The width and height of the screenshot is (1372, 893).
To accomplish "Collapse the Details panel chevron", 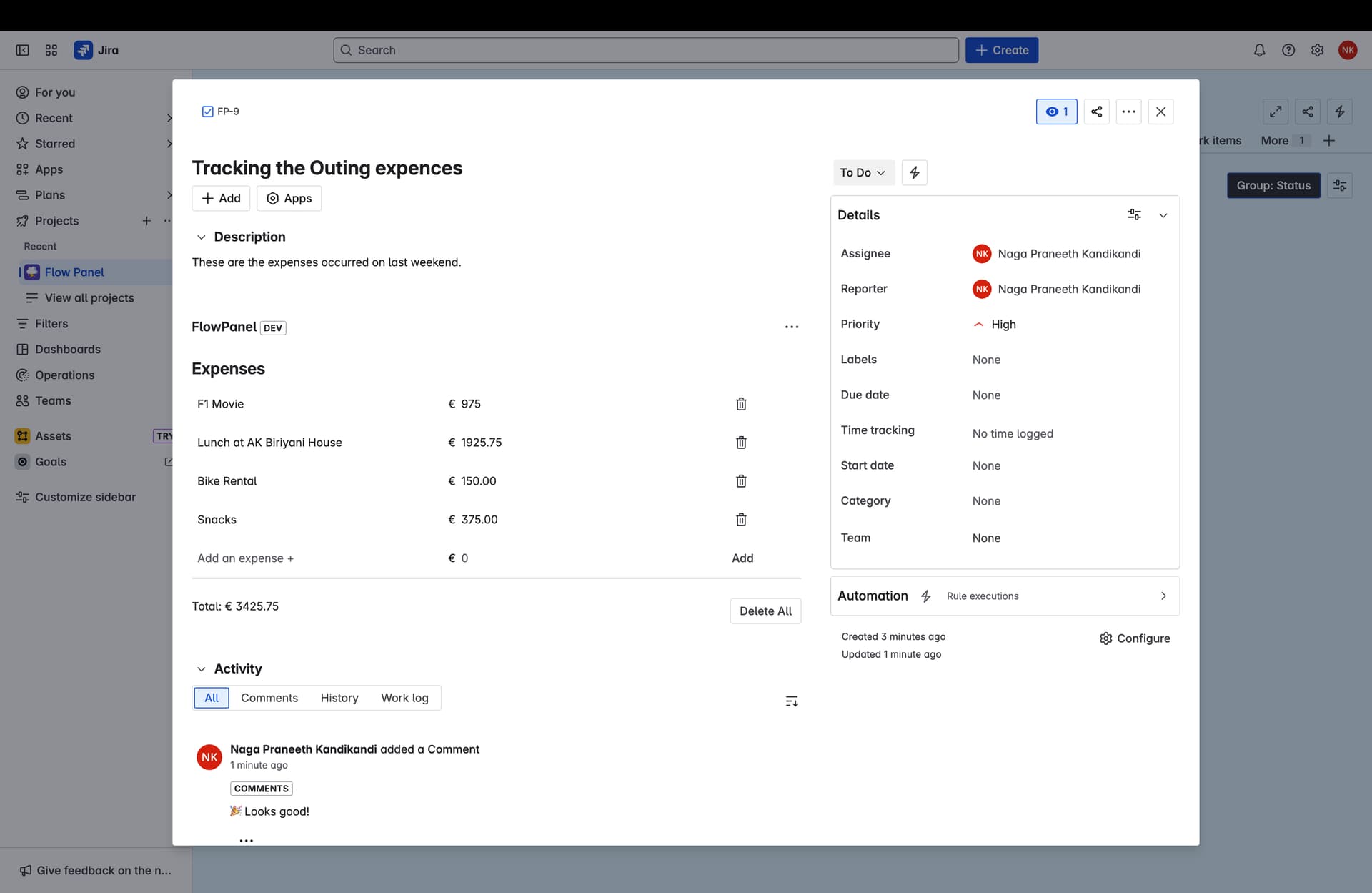I will [1163, 215].
